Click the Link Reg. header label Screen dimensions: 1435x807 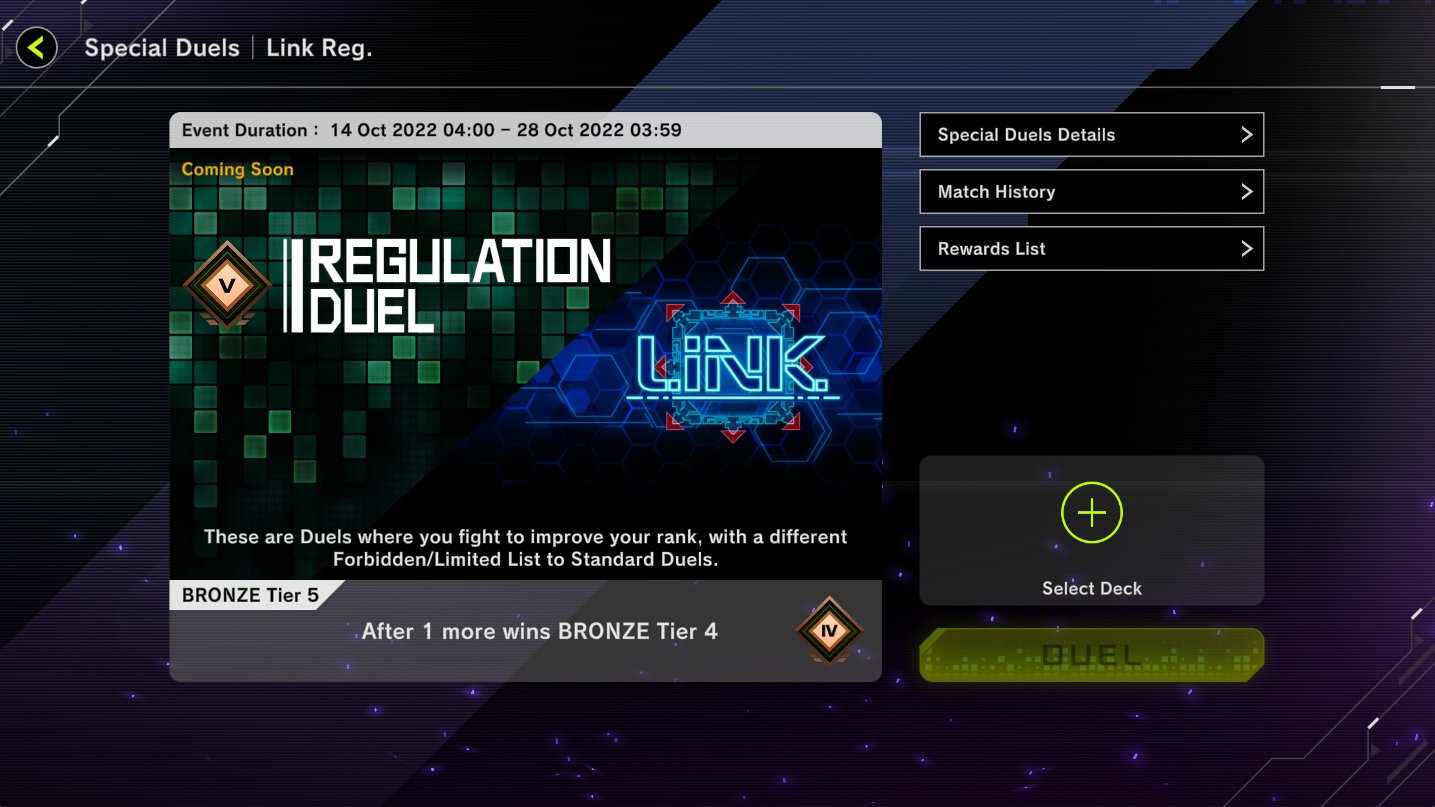319,48
